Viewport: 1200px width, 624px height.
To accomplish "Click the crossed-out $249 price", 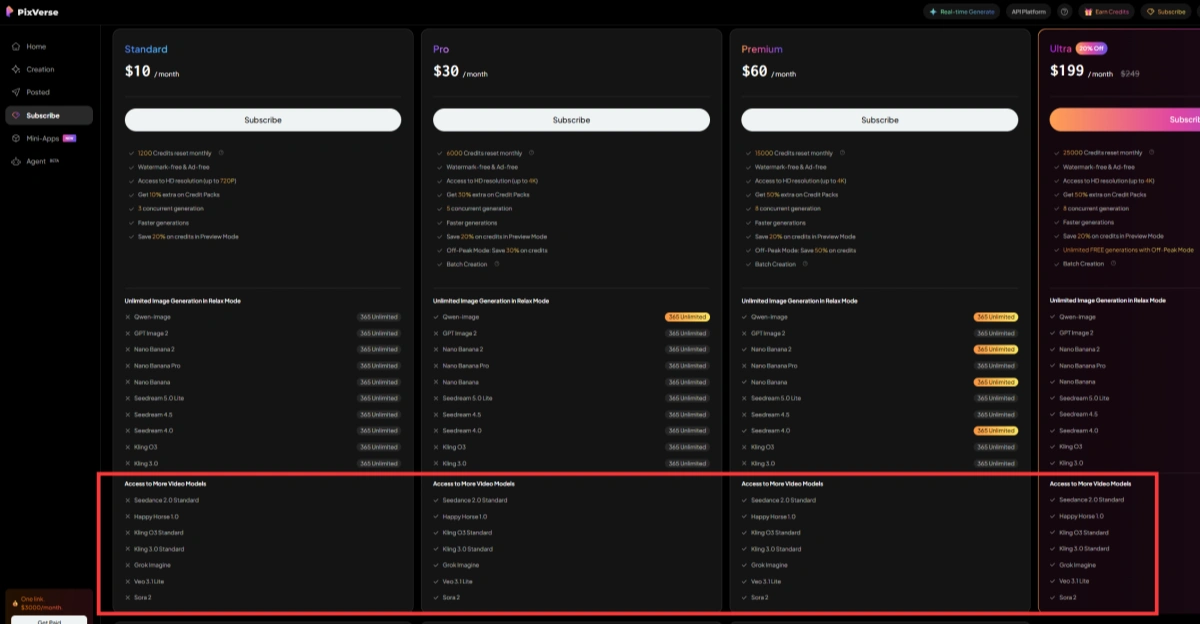I will pos(1130,73).
